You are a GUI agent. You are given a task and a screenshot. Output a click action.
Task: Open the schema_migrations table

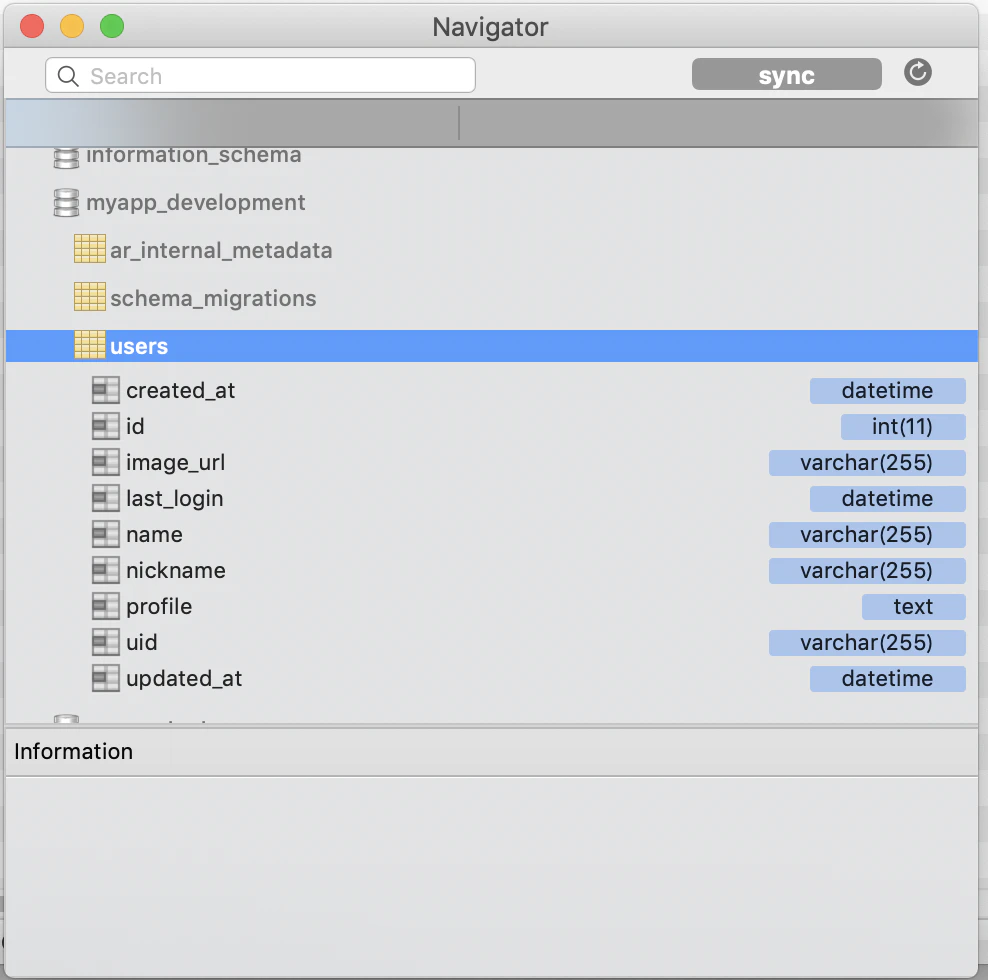click(213, 298)
